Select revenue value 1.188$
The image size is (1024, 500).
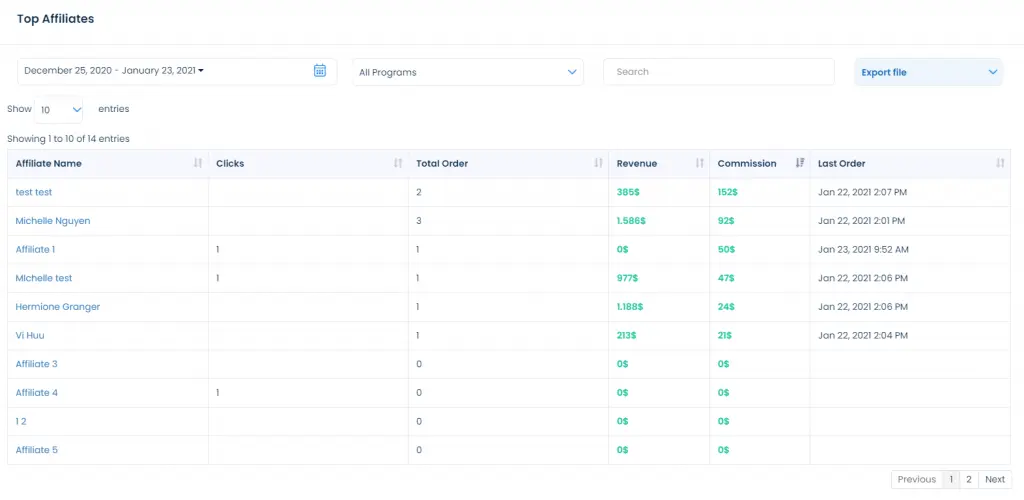click(x=630, y=307)
